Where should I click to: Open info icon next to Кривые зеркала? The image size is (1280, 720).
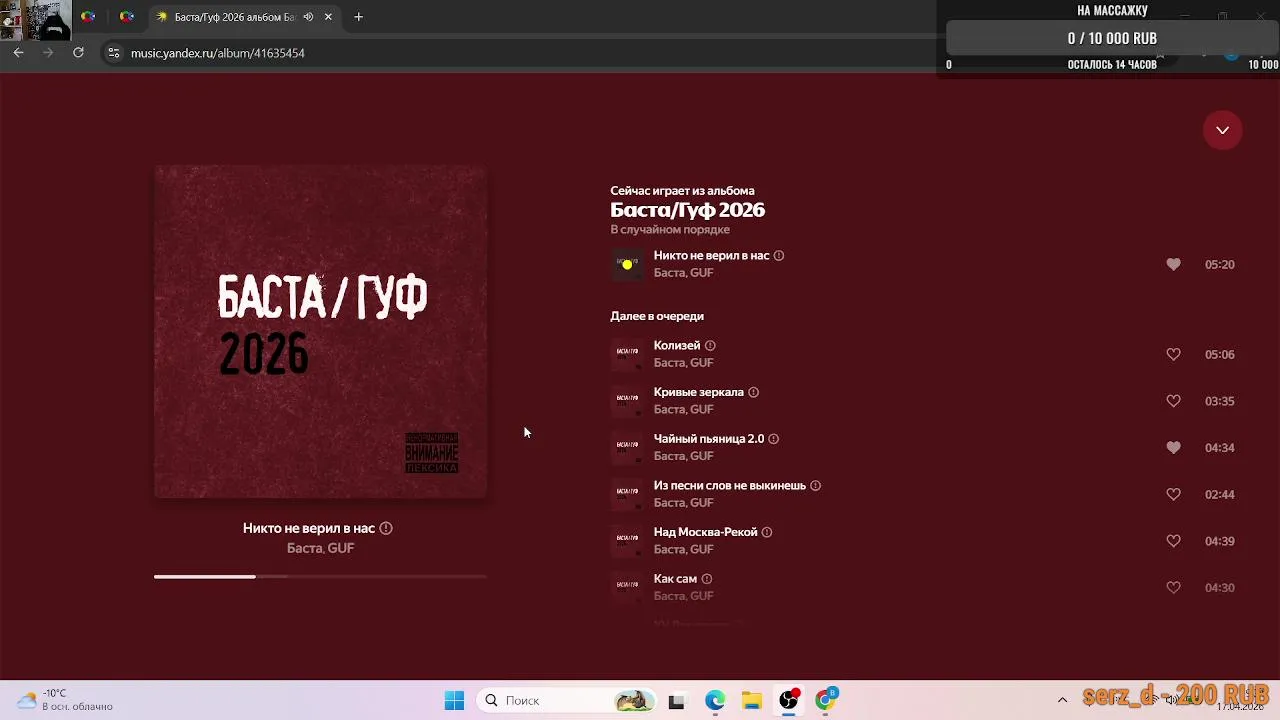753,392
